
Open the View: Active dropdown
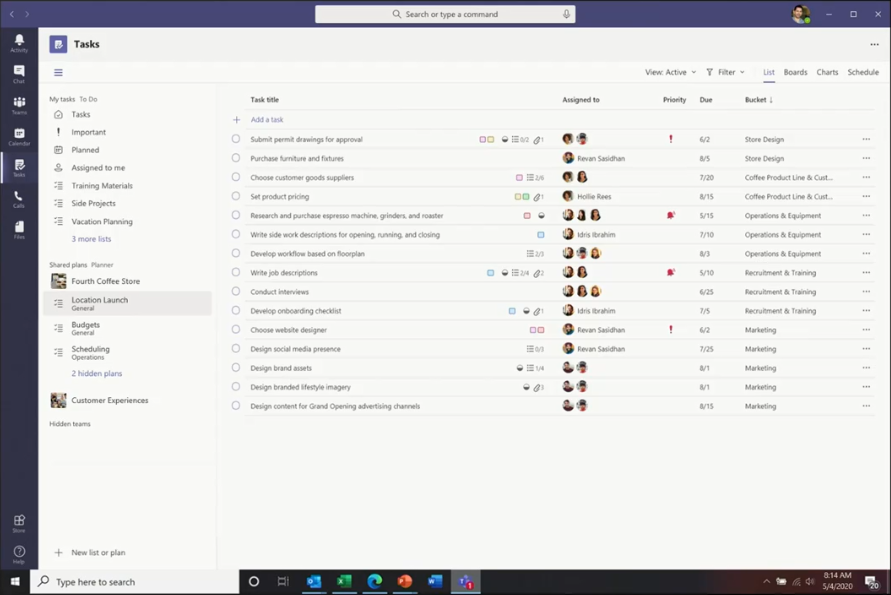click(x=671, y=72)
